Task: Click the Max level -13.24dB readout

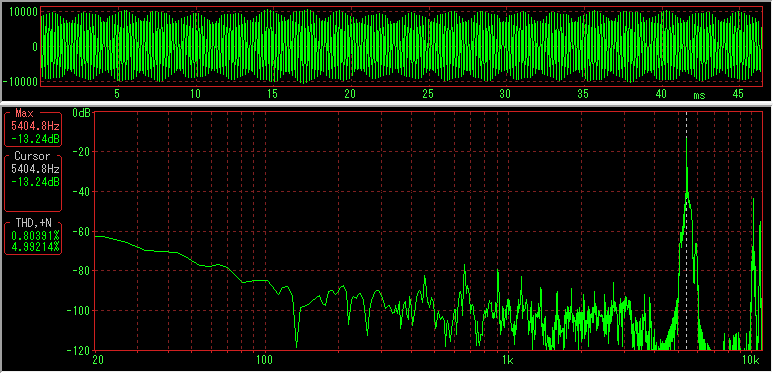Action: pos(35,140)
